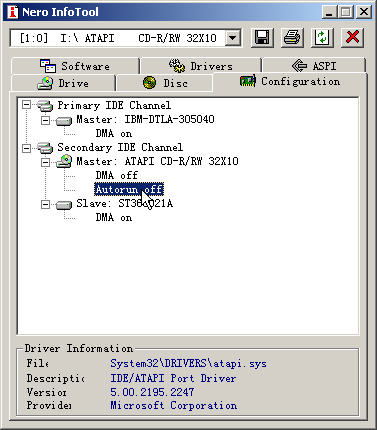Image resolution: width=377 pixels, height=430 pixels.
Task: Switch to the Disc tab
Action: point(165,83)
